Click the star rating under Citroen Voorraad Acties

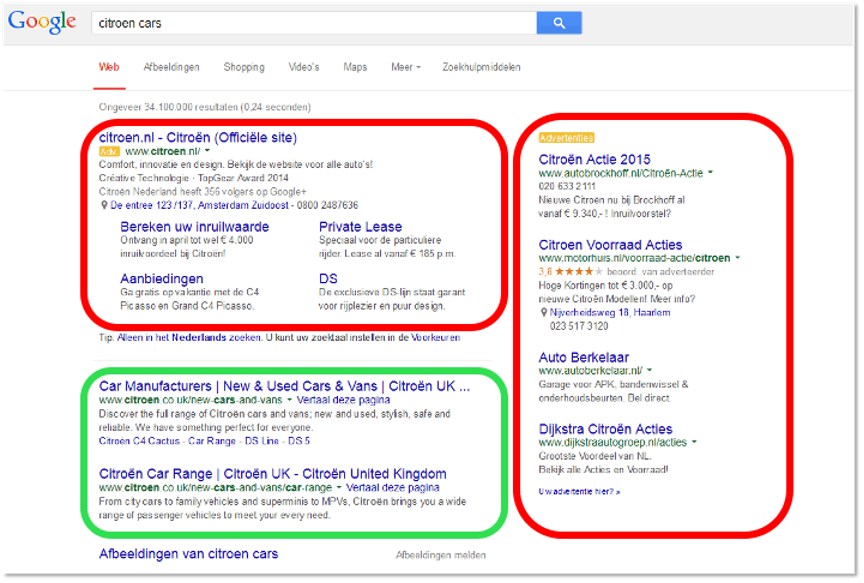578,271
